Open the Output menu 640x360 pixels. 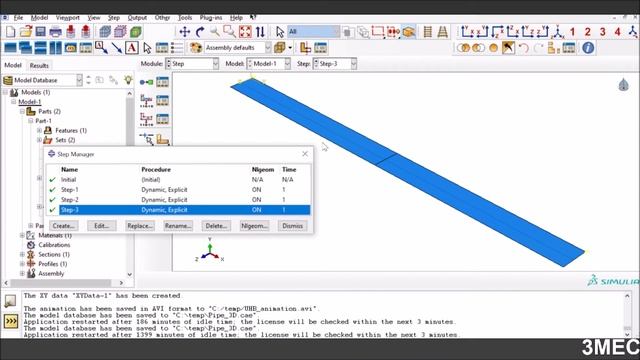click(137, 18)
